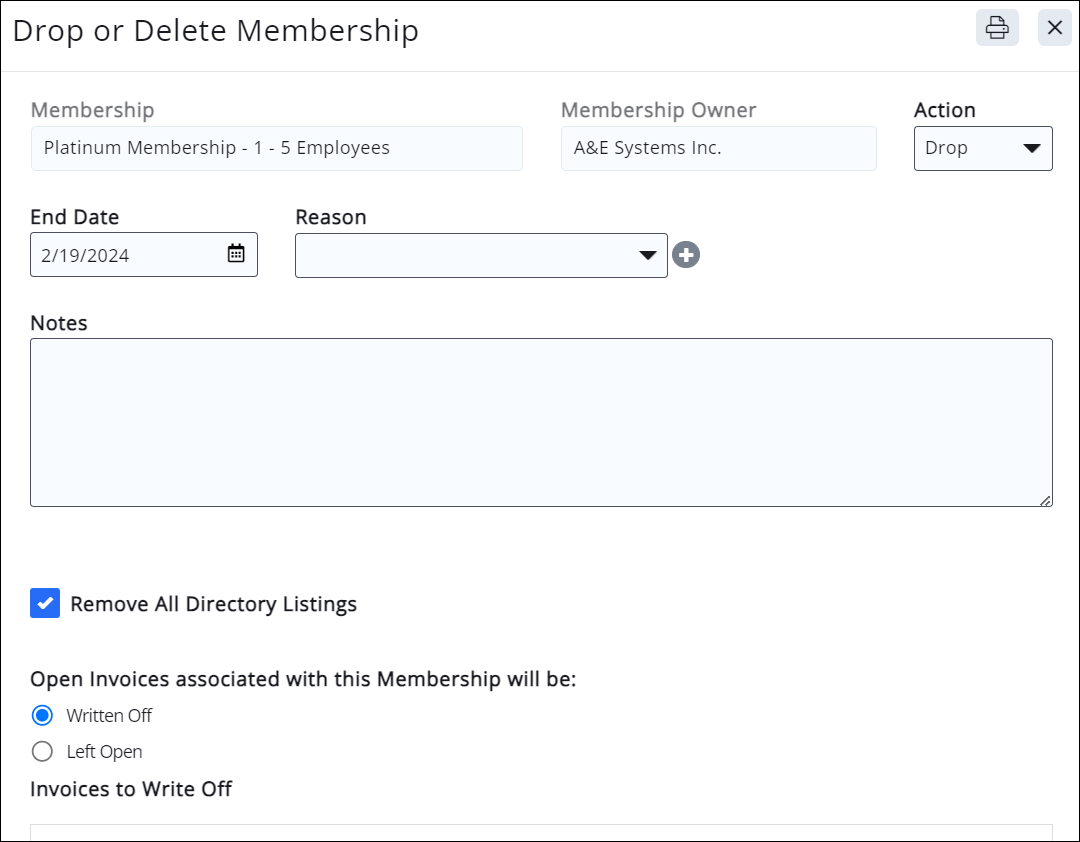
Task: Click the plus icon to add reason
Action: coord(686,255)
